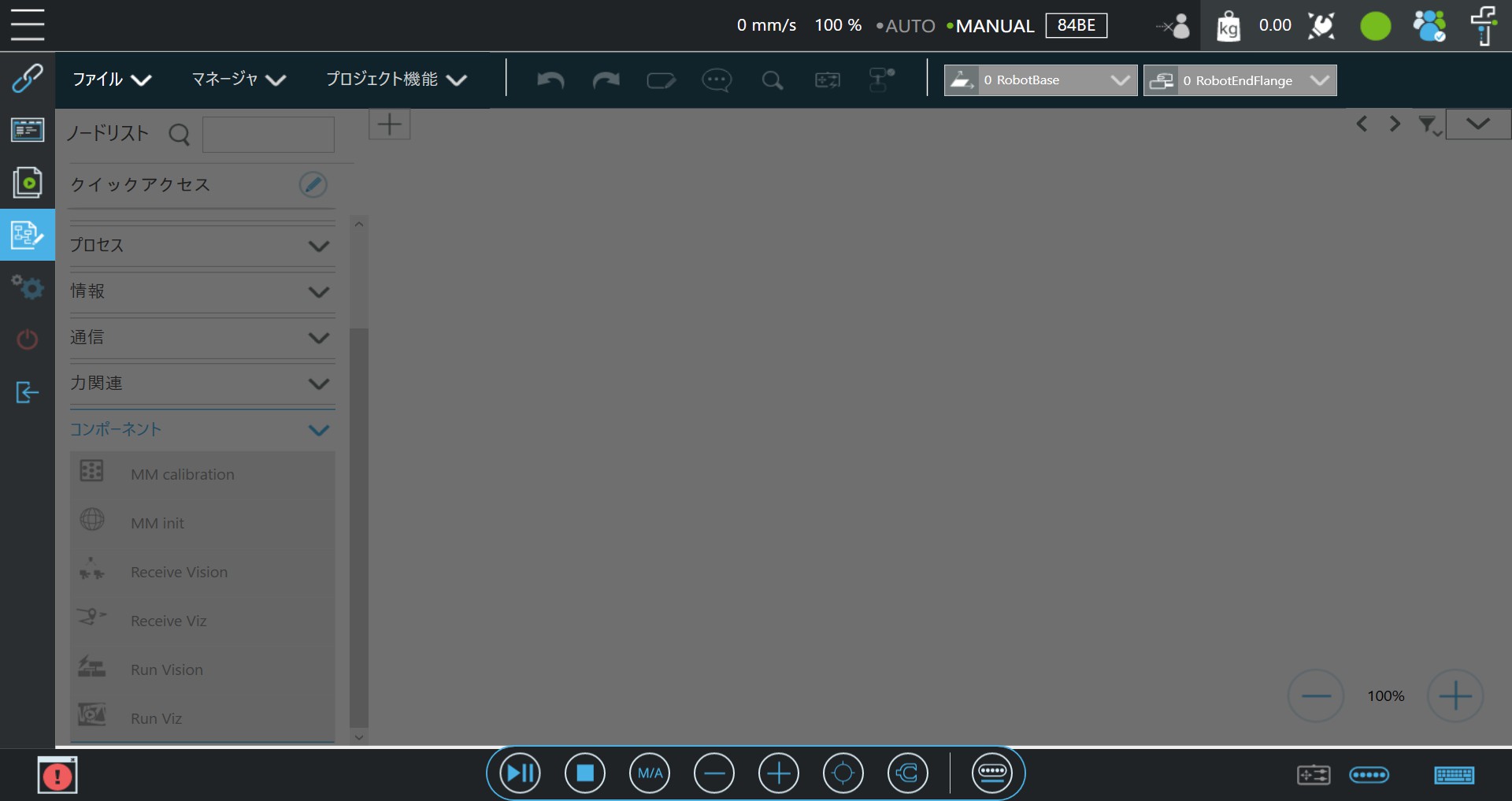Zoom out the flow canvas
Screen dimensions: 1512x801
coord(1316,696)
